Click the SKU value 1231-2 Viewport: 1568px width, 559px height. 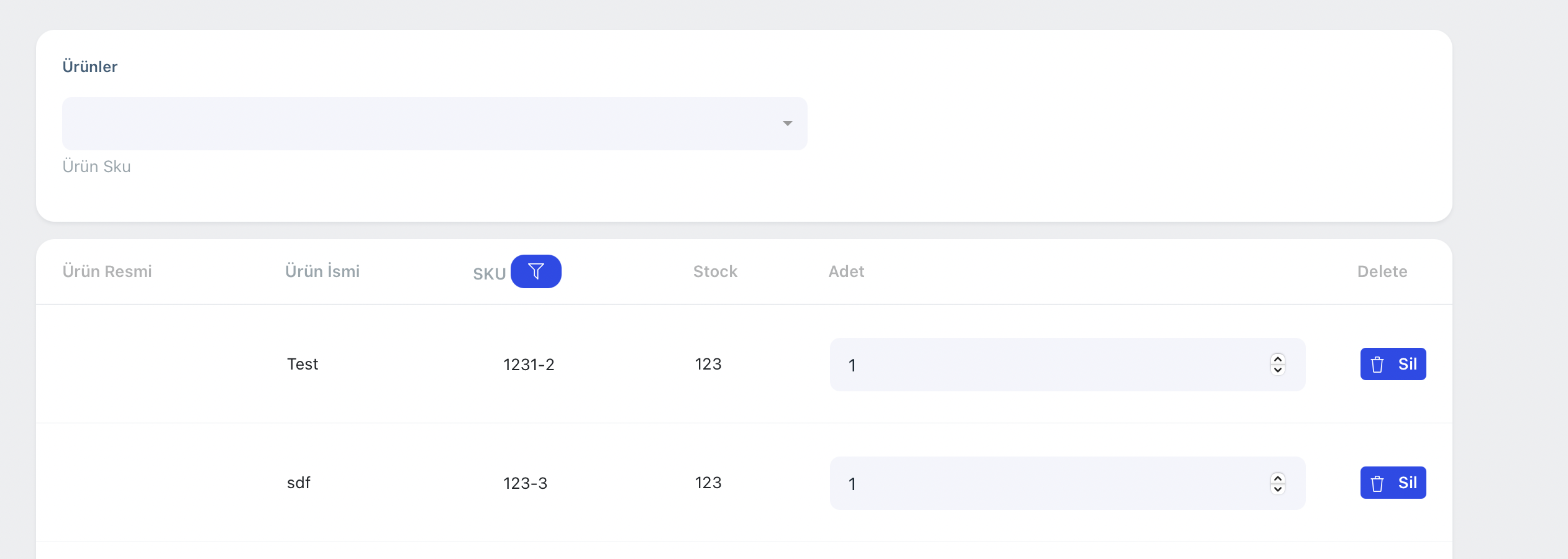click(529, 365)
